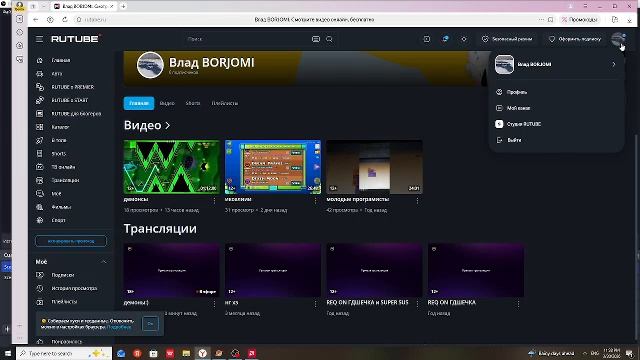Open В топе in the sidebar

pyautogui.click(x=59, y=140)
